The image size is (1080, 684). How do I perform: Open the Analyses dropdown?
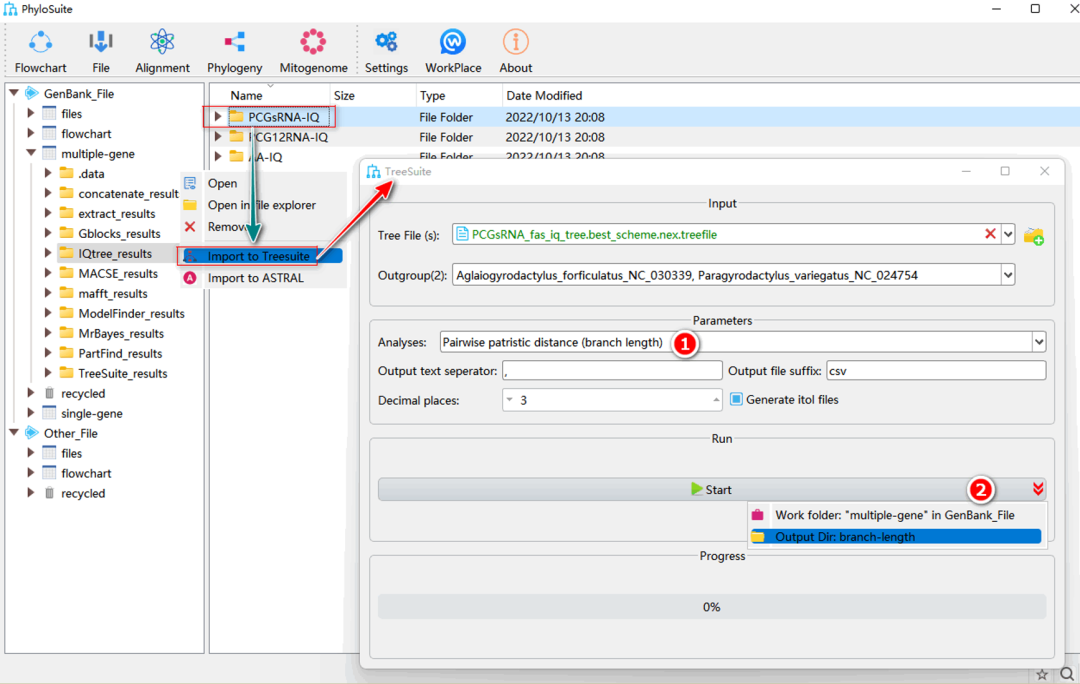point(1039,342)
